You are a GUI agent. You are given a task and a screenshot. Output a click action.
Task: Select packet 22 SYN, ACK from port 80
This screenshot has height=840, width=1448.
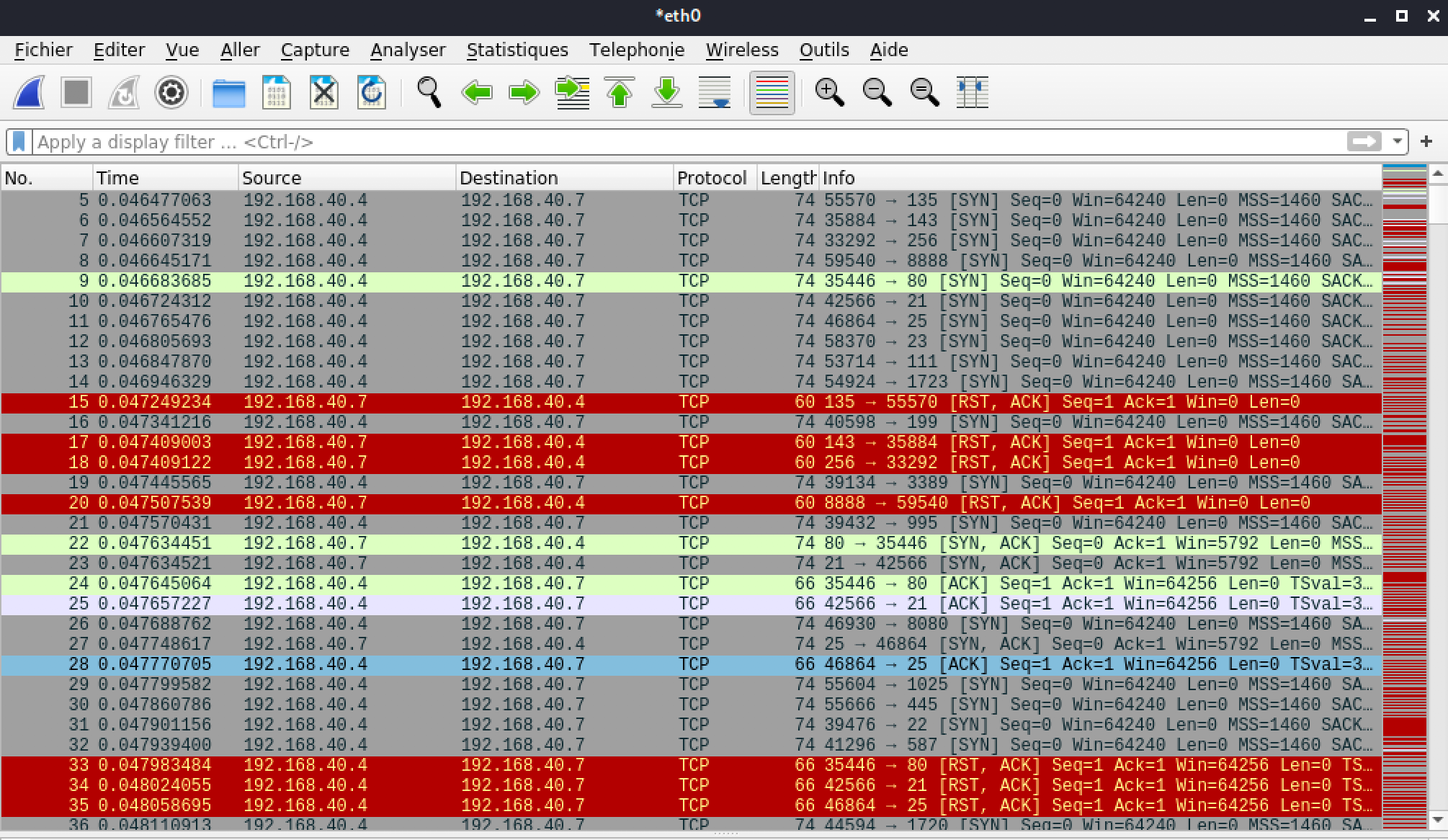(x=691, y=543)
